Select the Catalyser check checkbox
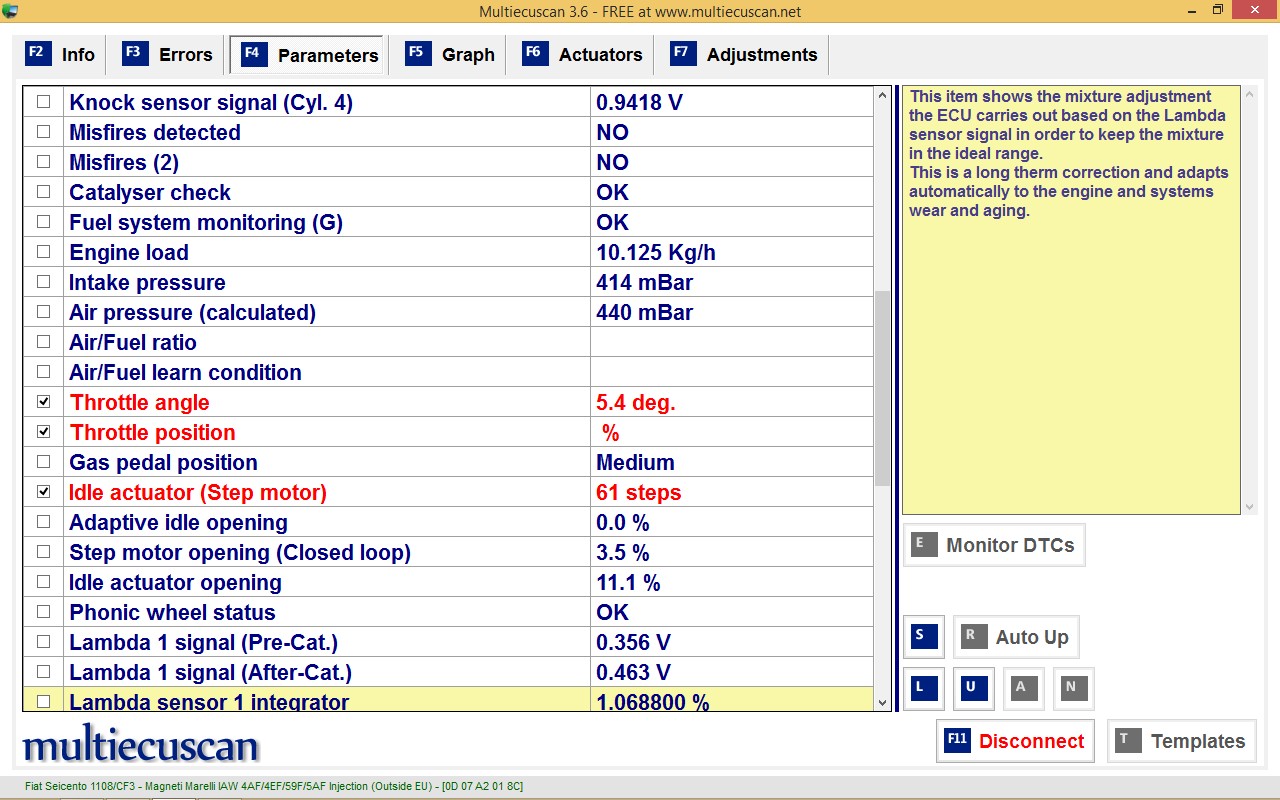The height and width of the screenshot is (800, 1280). pyautogui.click(x=43, y=192)
